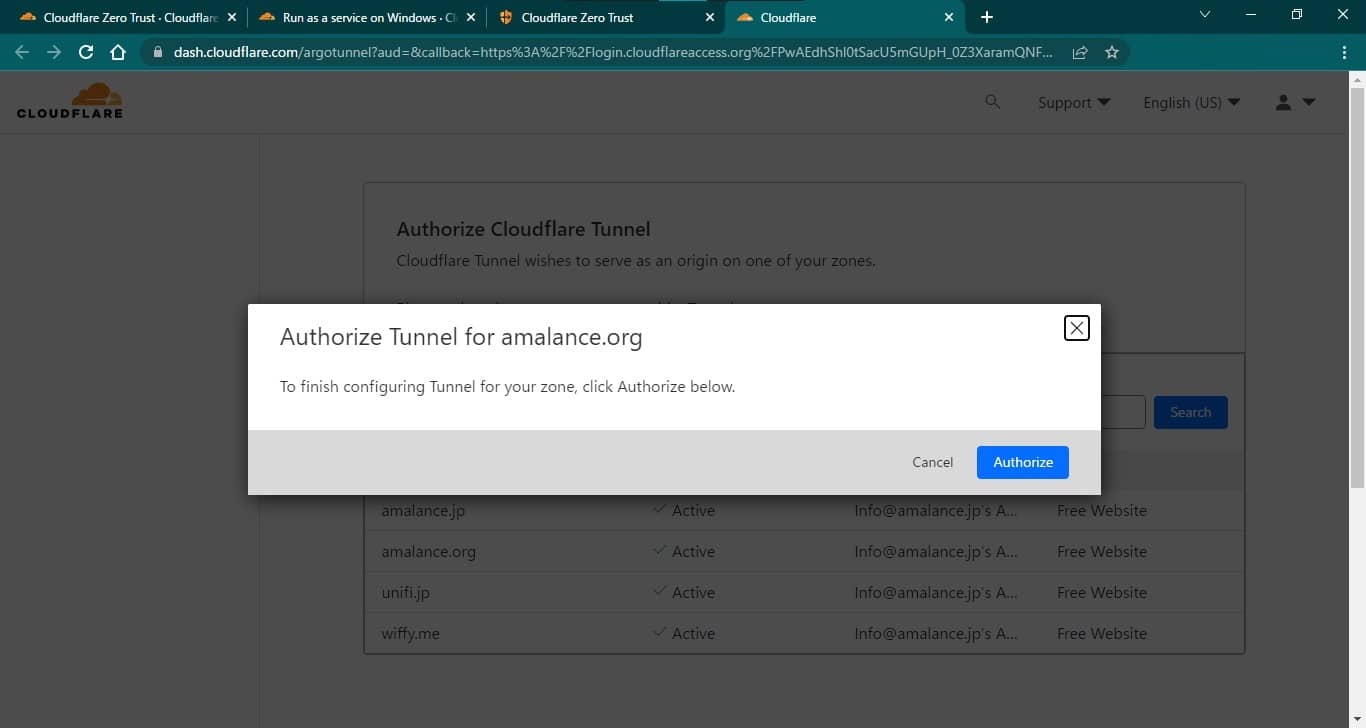
Task: View site info via padlock icon
Action: tap(158, 53)
